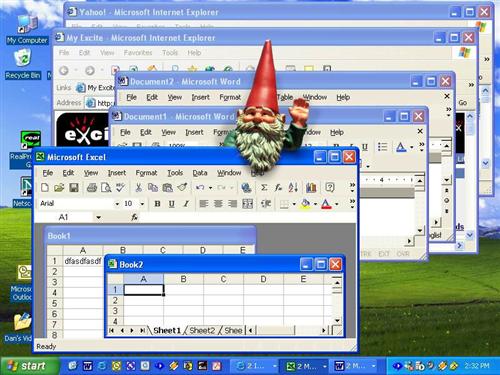The width and height of the screenshot is (500, 375).
Task: Expand the Fill Color dropdown arrow
Action: click(315, 204)
